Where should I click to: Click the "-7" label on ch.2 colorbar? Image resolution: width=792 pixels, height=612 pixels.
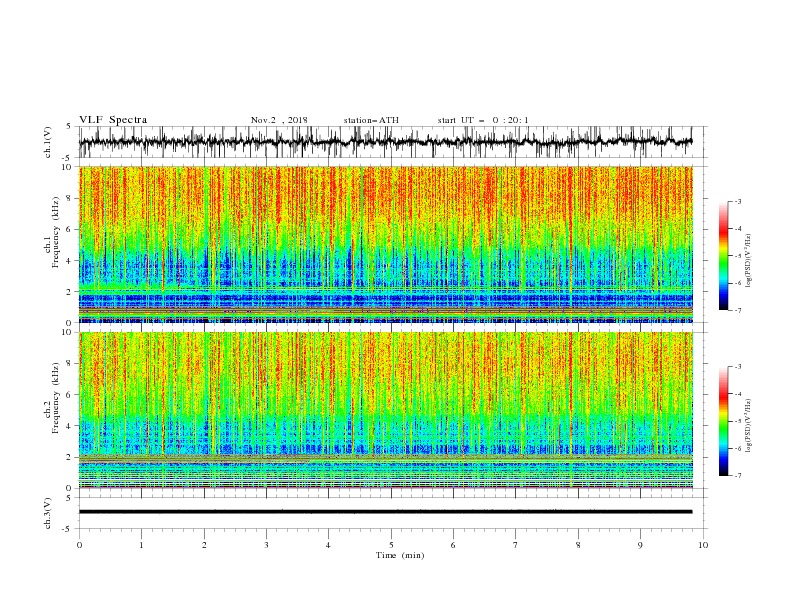pos(737,475)
